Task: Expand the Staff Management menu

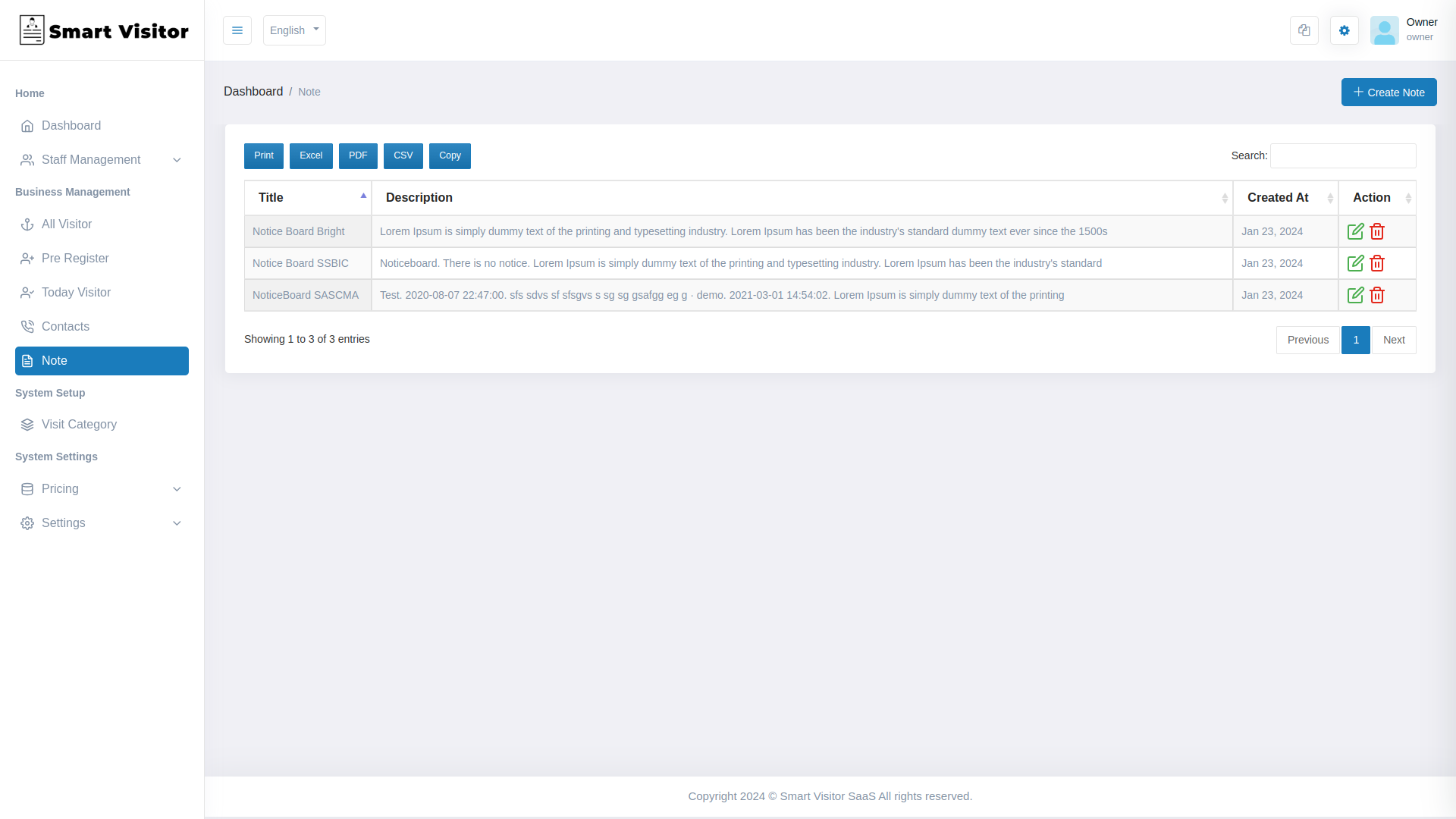Action: [177, 160]
